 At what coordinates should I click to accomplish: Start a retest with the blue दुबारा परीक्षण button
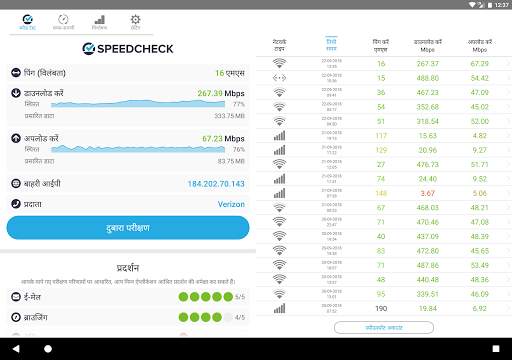point(128,228)
